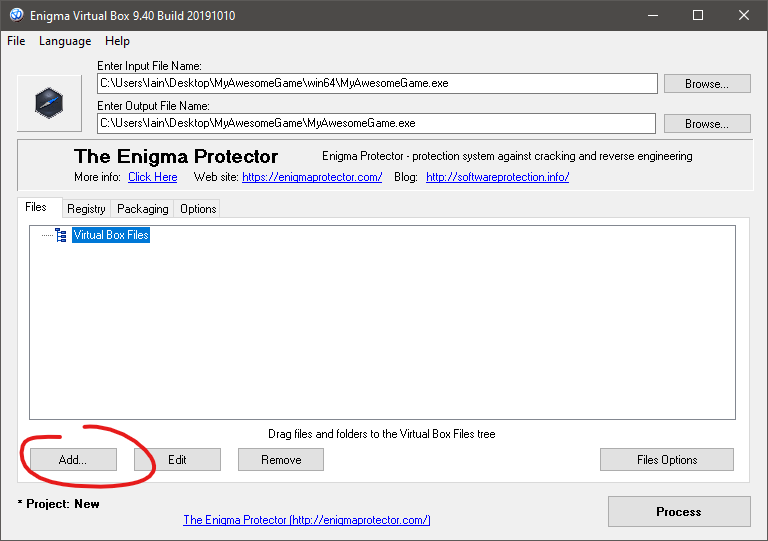
Task: Start packaging with the Process button
Action: tap(678, 512)
